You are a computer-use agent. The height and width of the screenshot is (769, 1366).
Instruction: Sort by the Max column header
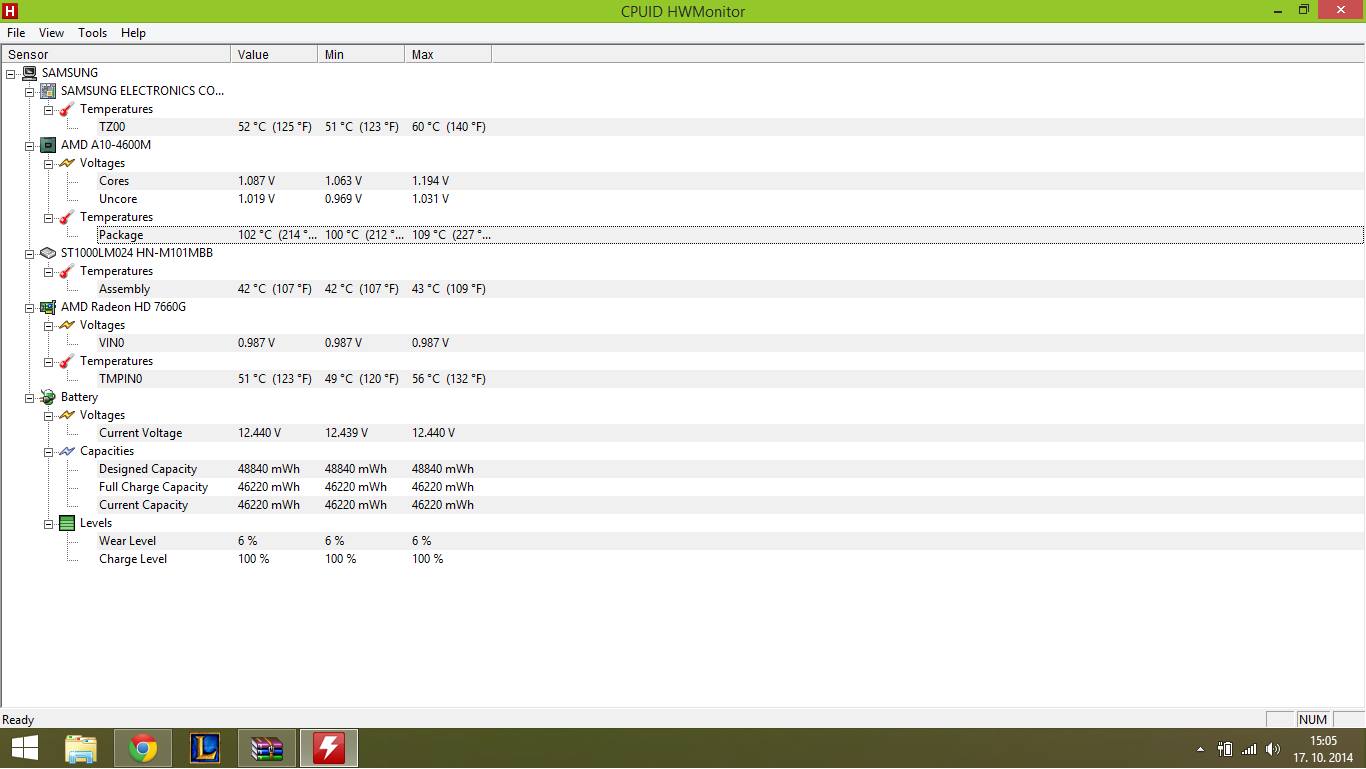point(448,54)
